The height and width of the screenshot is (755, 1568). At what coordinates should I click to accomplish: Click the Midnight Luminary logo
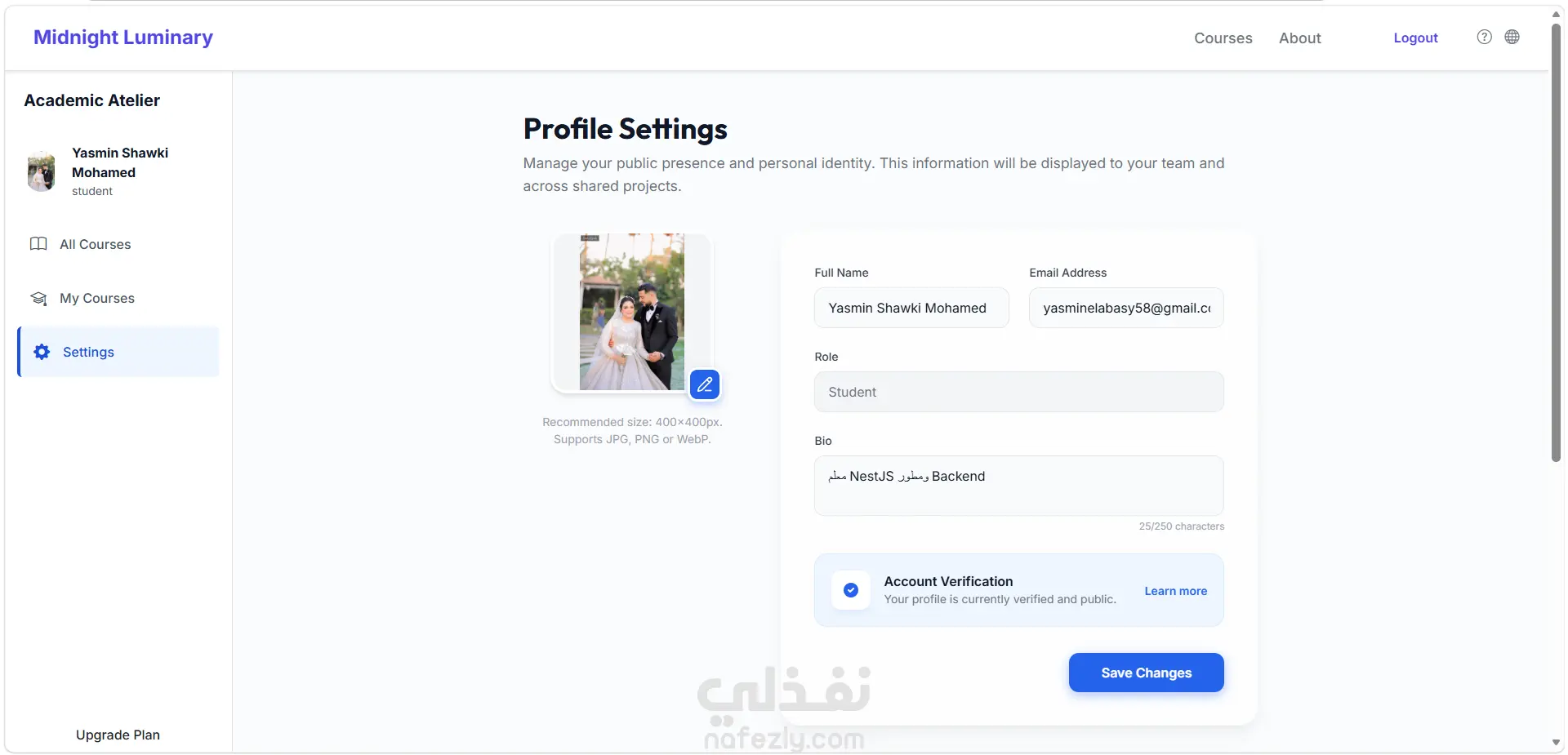point(123,38)
